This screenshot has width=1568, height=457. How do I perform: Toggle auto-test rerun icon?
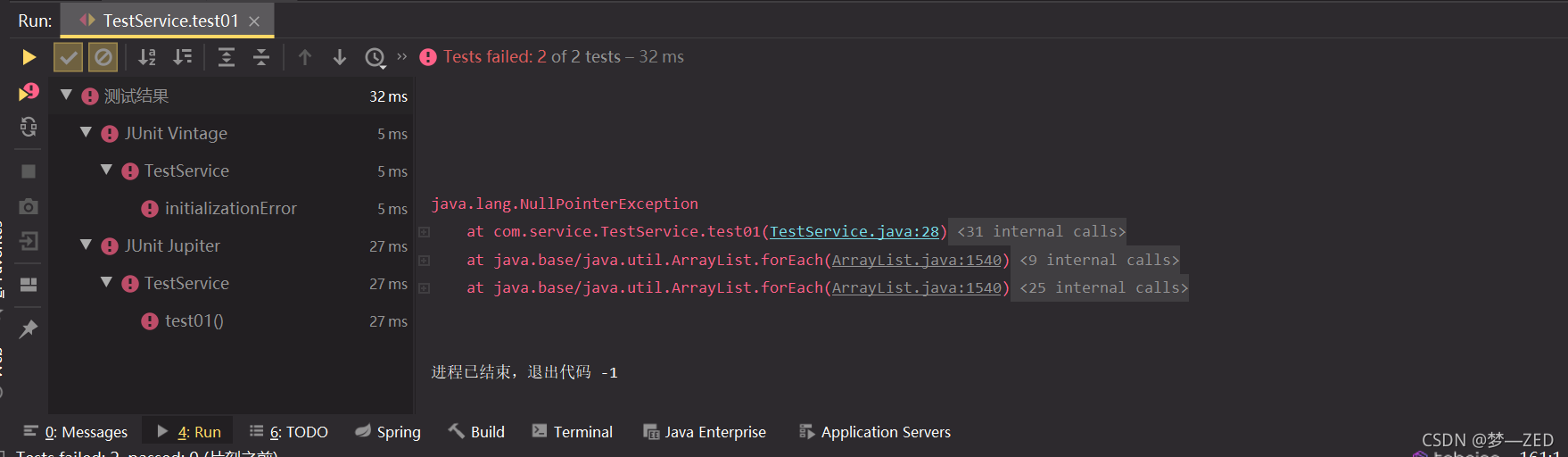tap(29, 128)
